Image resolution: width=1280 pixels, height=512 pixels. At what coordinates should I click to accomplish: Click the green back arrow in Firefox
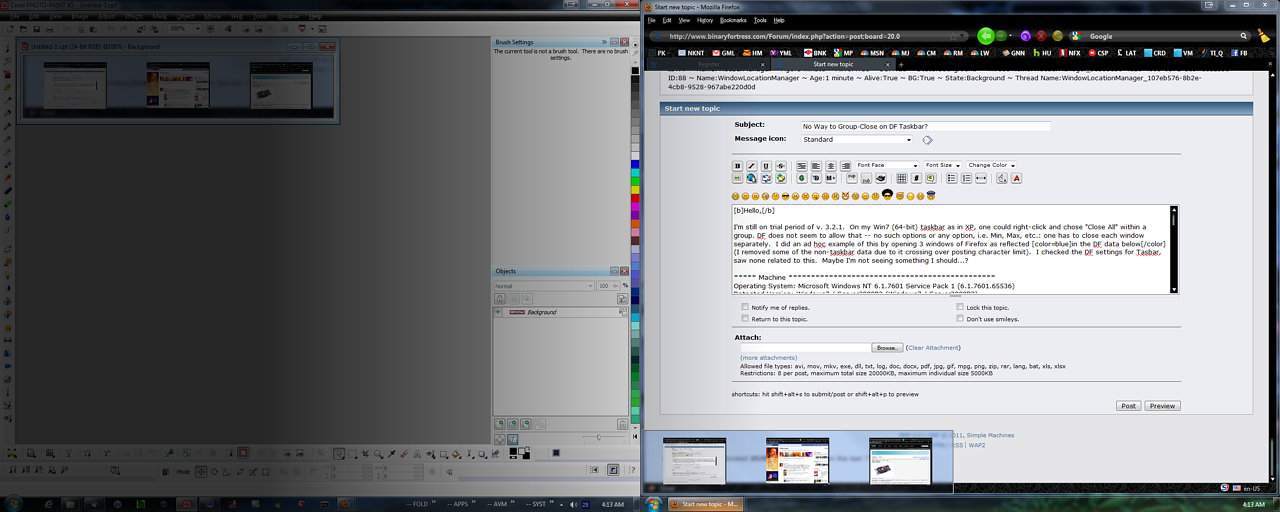click(985, 36)
